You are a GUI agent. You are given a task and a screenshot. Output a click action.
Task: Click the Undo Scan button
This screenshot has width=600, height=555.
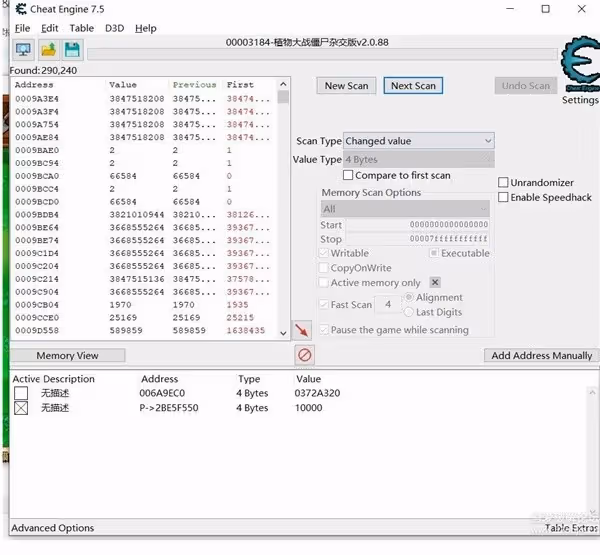526,86
